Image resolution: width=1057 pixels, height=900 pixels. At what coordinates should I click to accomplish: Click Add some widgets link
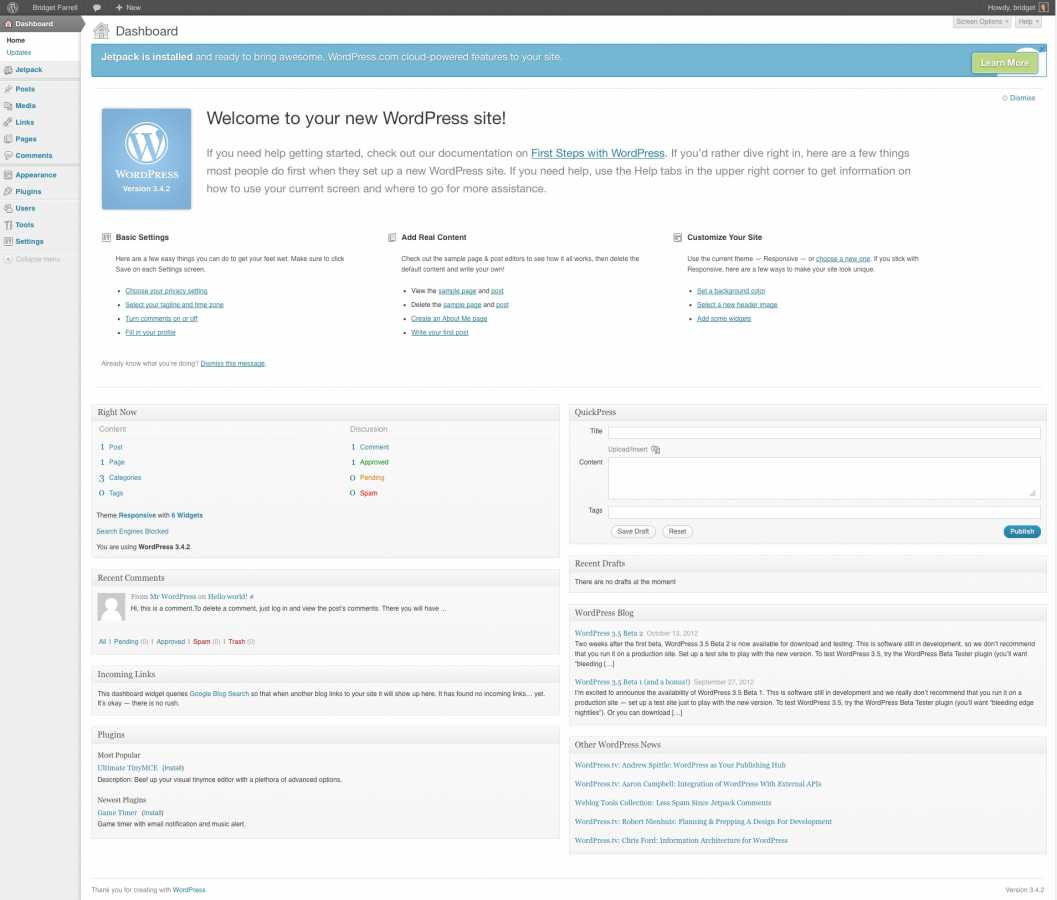(x=723, y=318)
